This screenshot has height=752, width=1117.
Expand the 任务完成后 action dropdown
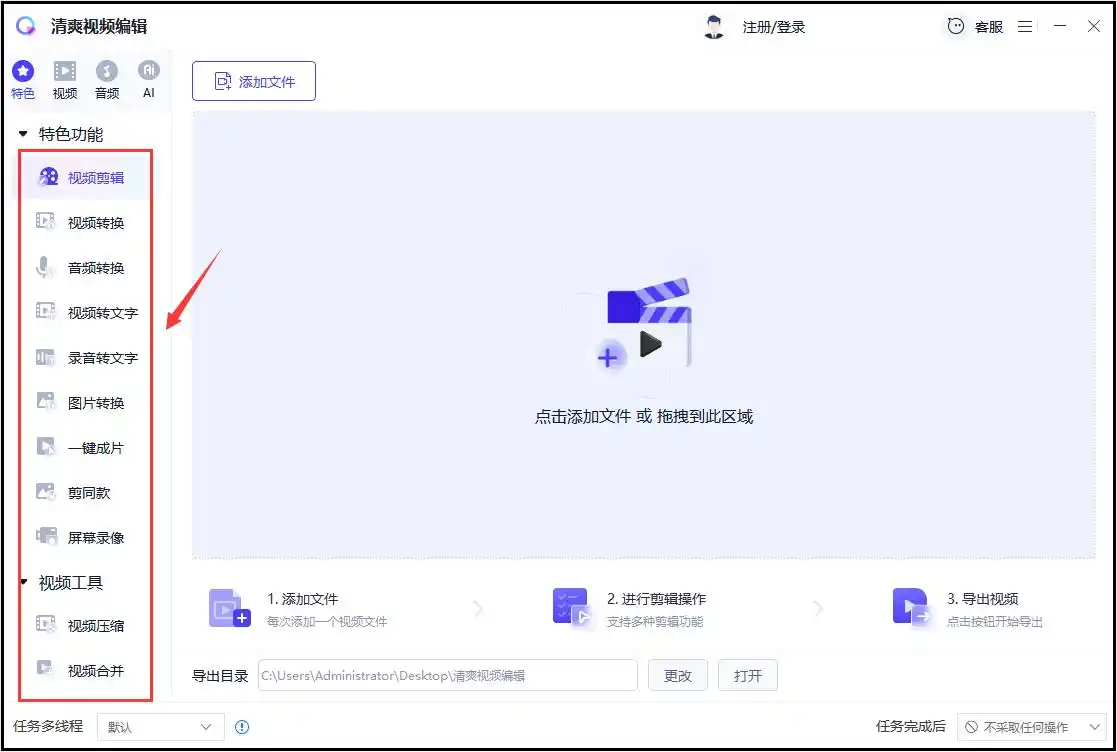coord(1029,727)
